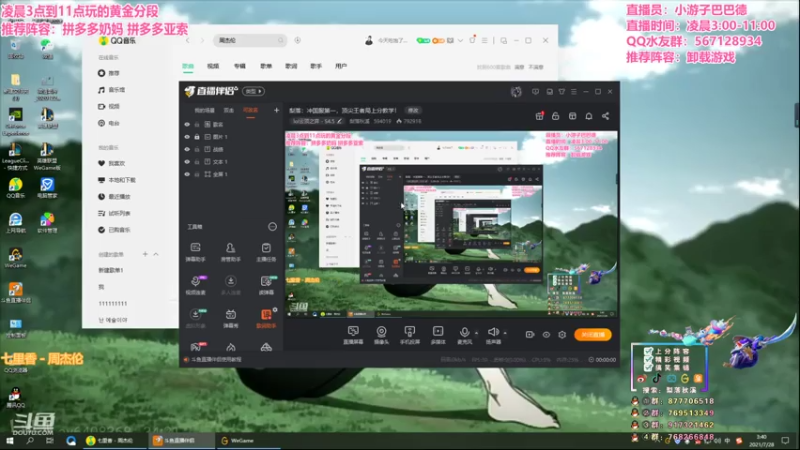
Task: Switch to the 用户 tab in QQ Music
Action: [341, 66]
